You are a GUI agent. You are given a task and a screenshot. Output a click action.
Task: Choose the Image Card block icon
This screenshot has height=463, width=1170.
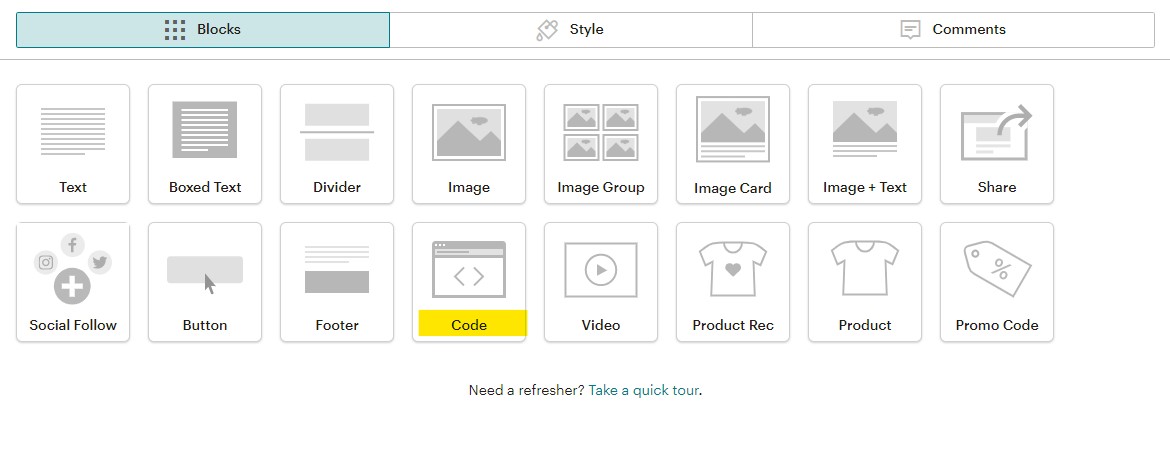click(x=733, y=129)
